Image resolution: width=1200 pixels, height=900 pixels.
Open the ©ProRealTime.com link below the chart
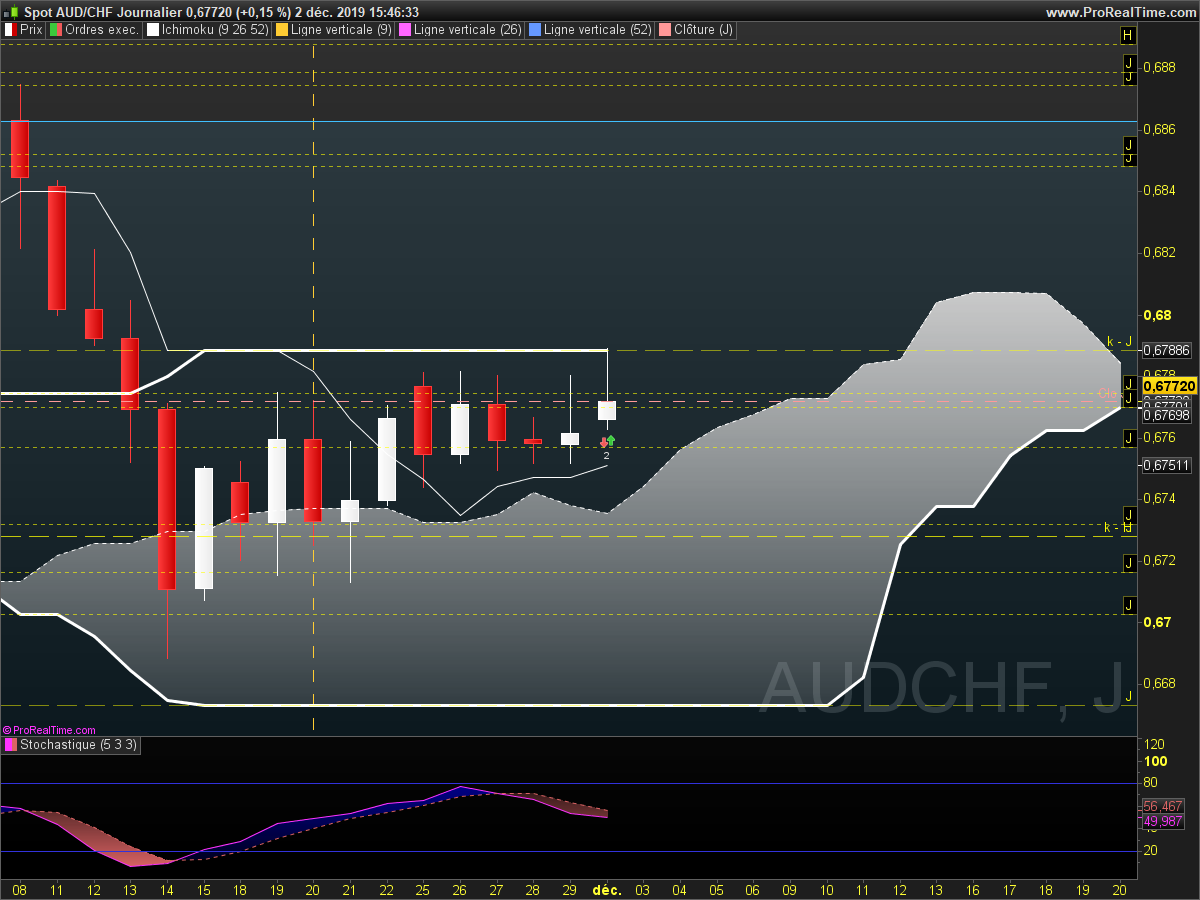49,730
